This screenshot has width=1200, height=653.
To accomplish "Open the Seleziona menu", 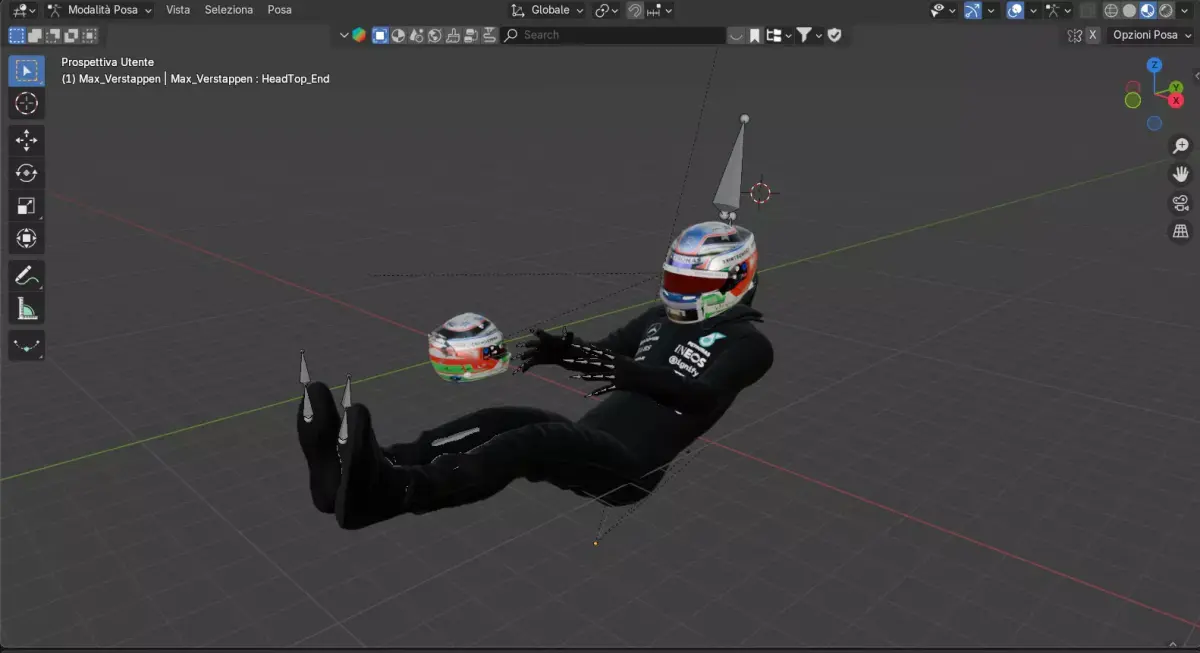I will [229, 10].
